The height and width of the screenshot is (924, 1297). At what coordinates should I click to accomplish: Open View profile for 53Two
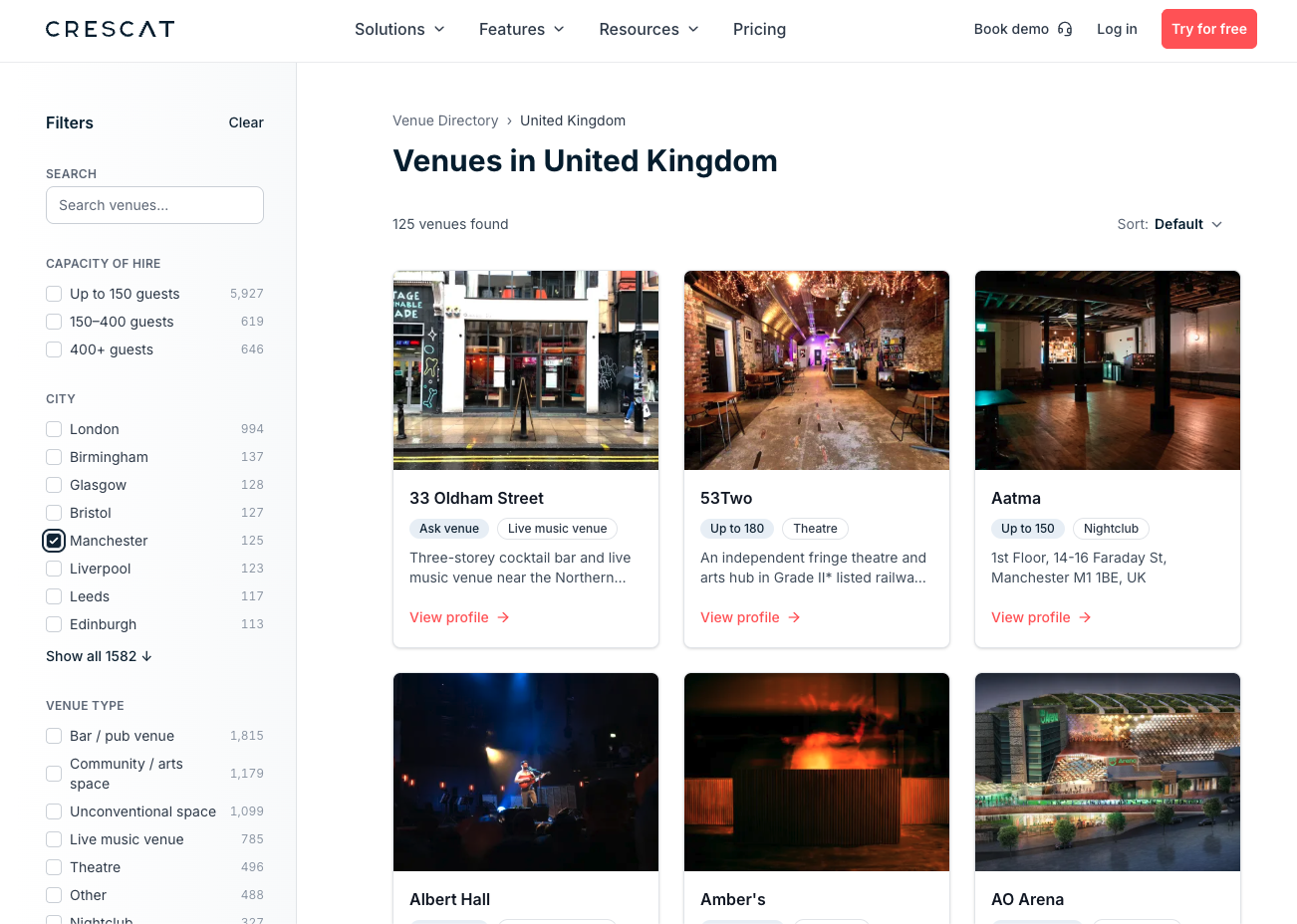pos(750,617)
